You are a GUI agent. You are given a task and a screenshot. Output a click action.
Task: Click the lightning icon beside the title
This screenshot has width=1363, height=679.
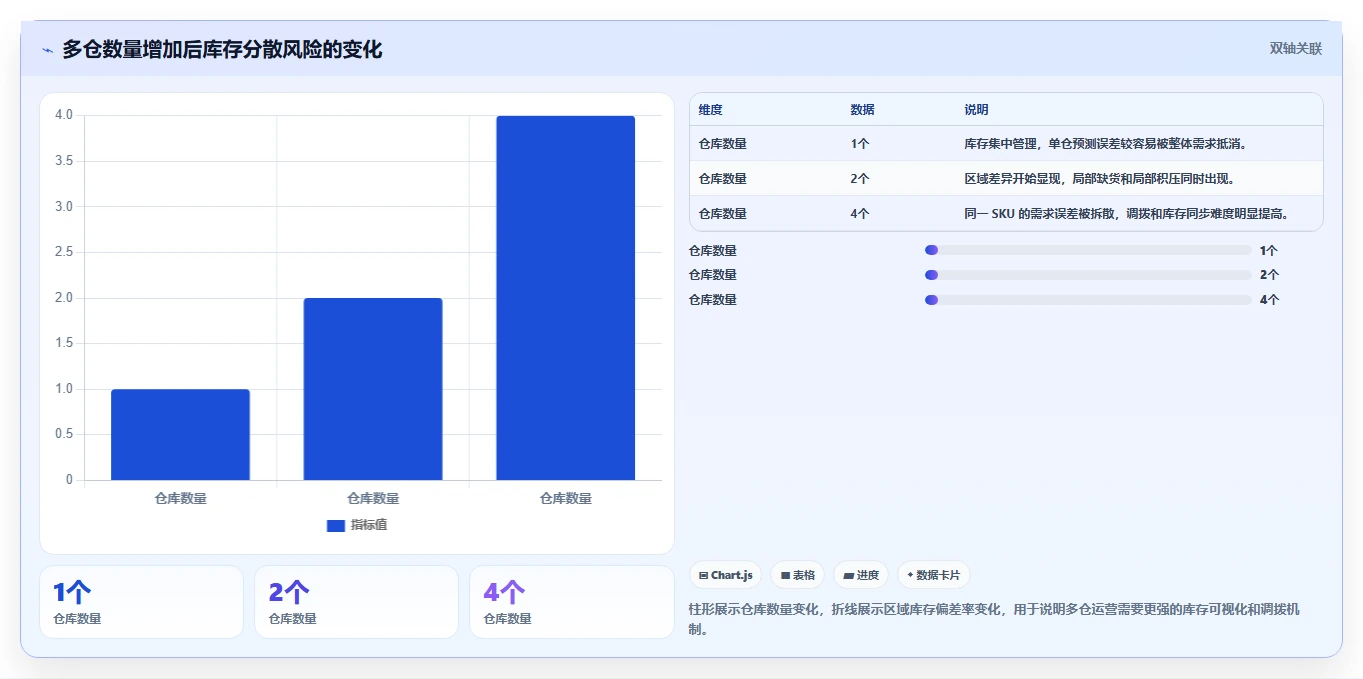[x=48, y=50]
